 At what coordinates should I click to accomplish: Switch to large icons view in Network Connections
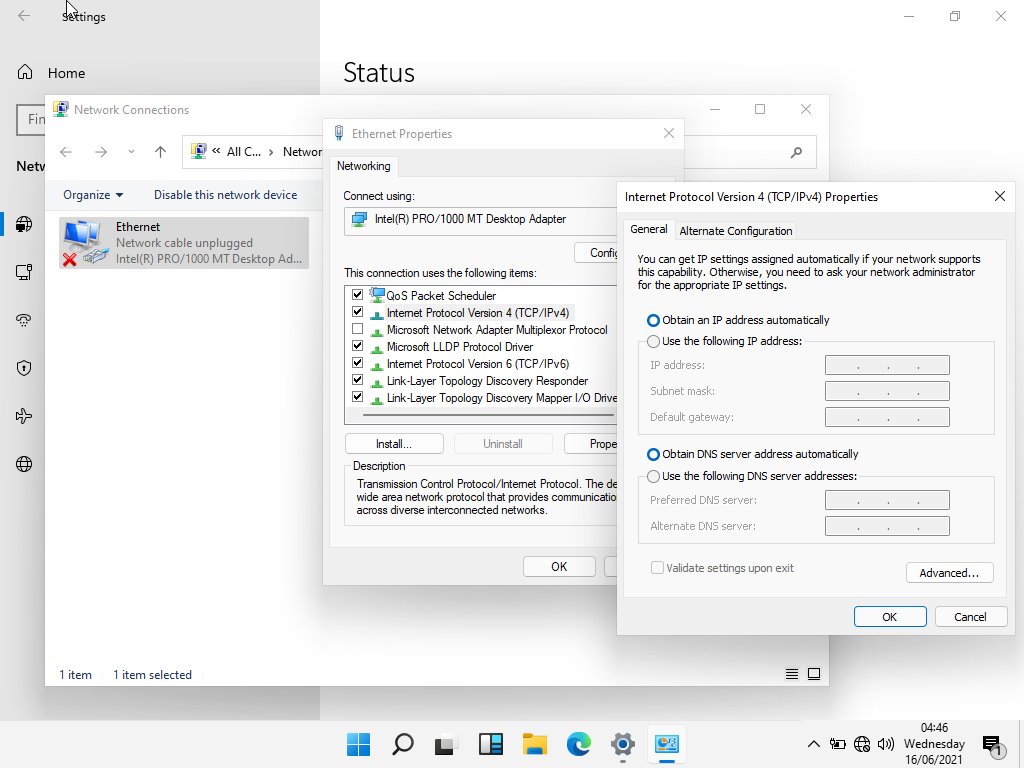pos(814,674)
